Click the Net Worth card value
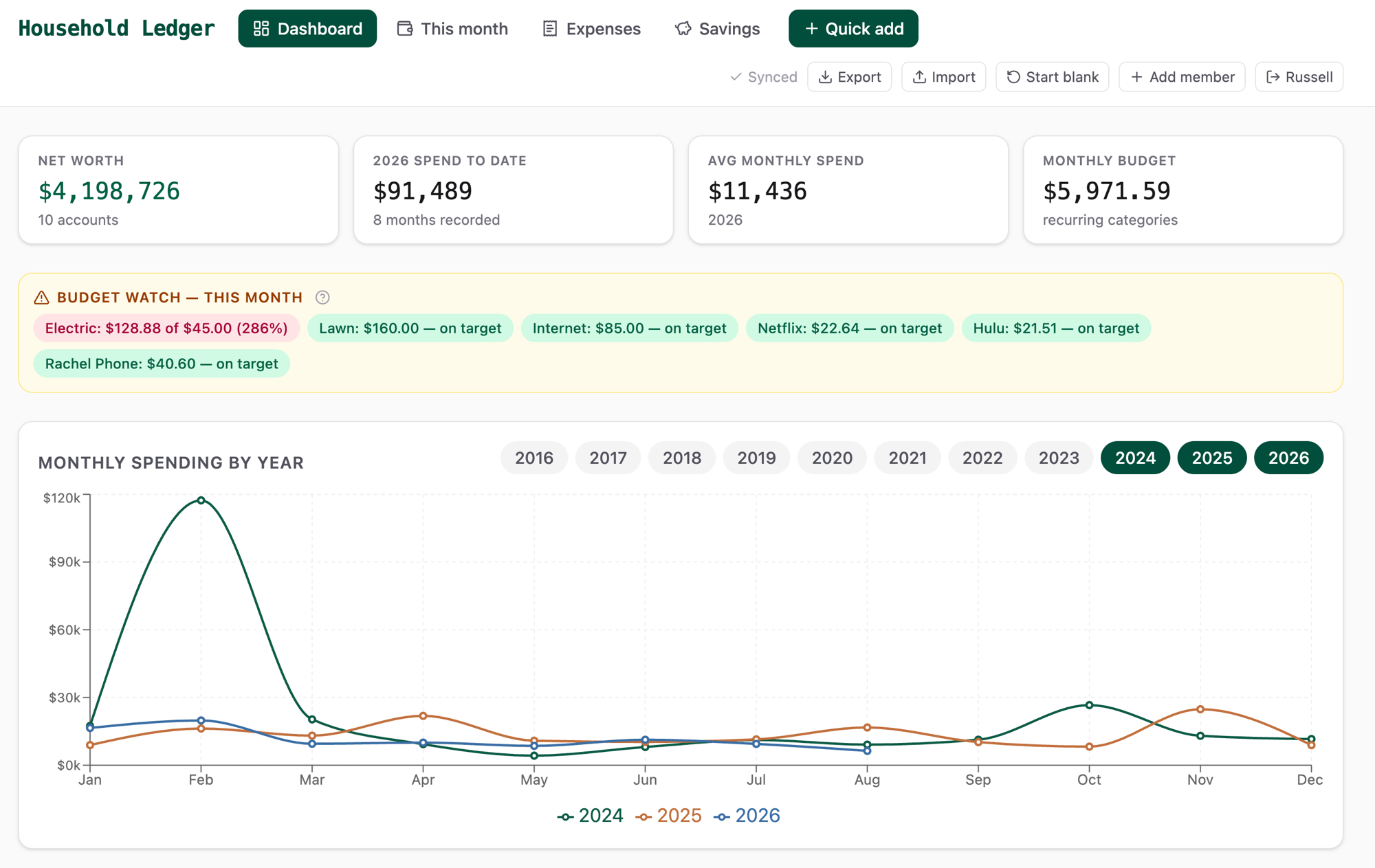The image size is (1375, 868). pyautogui.click(x=109, y=191)
